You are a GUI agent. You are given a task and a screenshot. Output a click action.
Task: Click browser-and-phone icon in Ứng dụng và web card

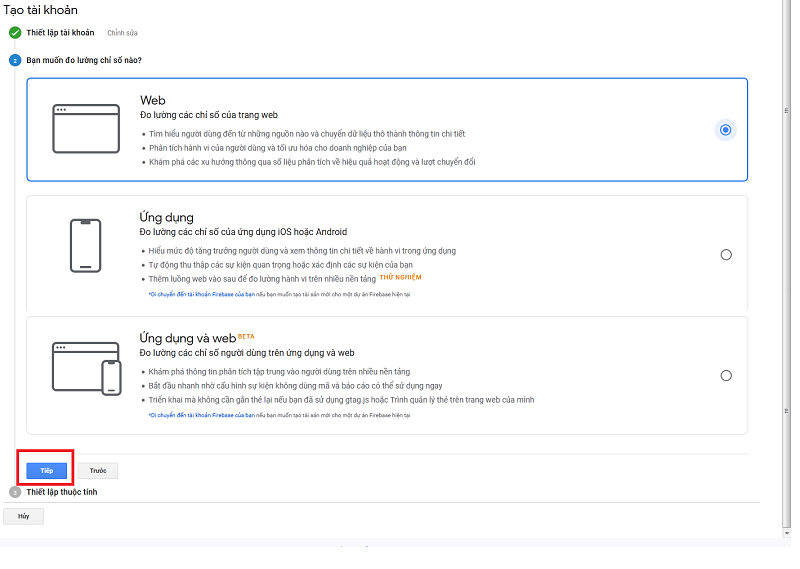point(87,369)
